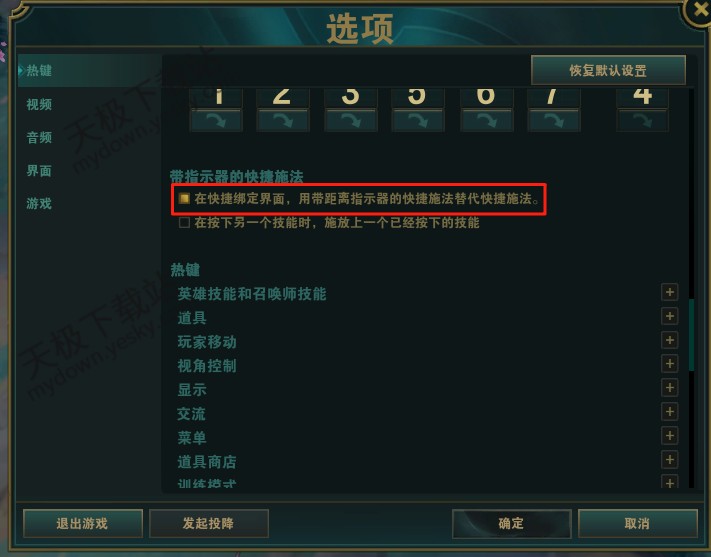
Task: Toggle 带距离指示器的快捷施法 checkbox
Action: pos(184,198)
